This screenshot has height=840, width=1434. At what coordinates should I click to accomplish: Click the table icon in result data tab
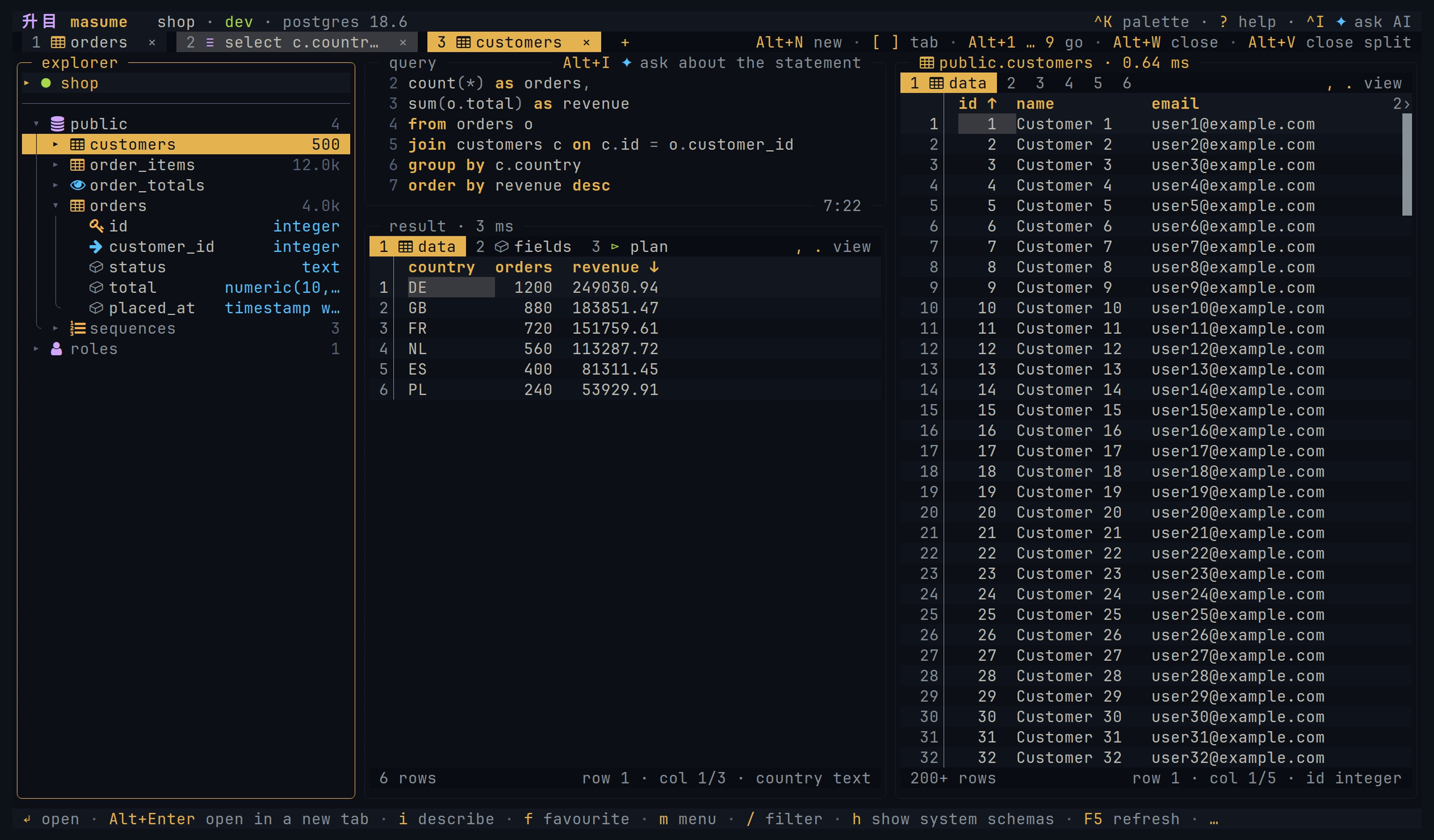coord(406,246)
